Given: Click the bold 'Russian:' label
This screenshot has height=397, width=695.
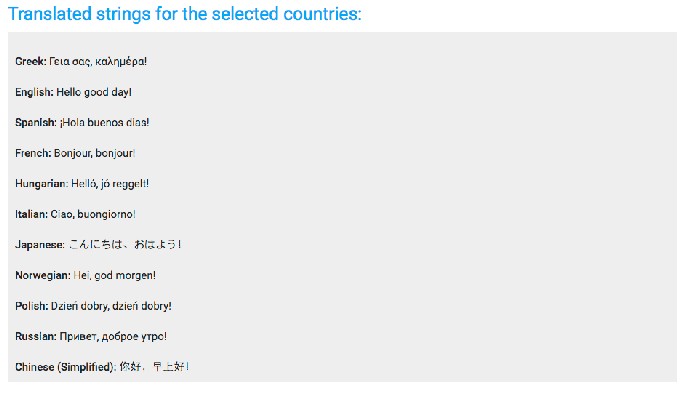Looking at the screenshot, I should [36, 336].
